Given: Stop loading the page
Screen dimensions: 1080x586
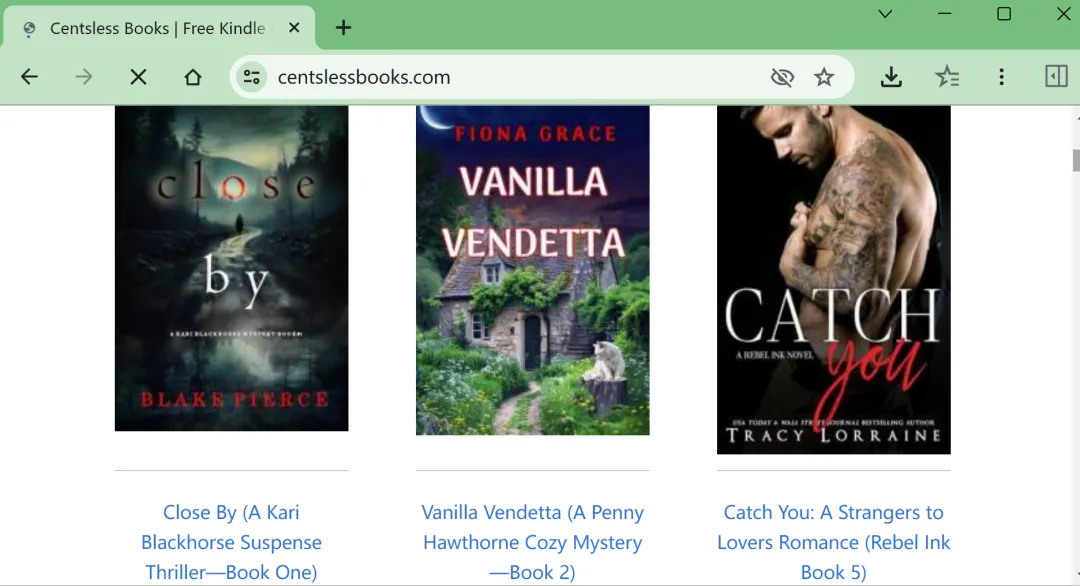Looking at the screenshot, I should 138,76.
